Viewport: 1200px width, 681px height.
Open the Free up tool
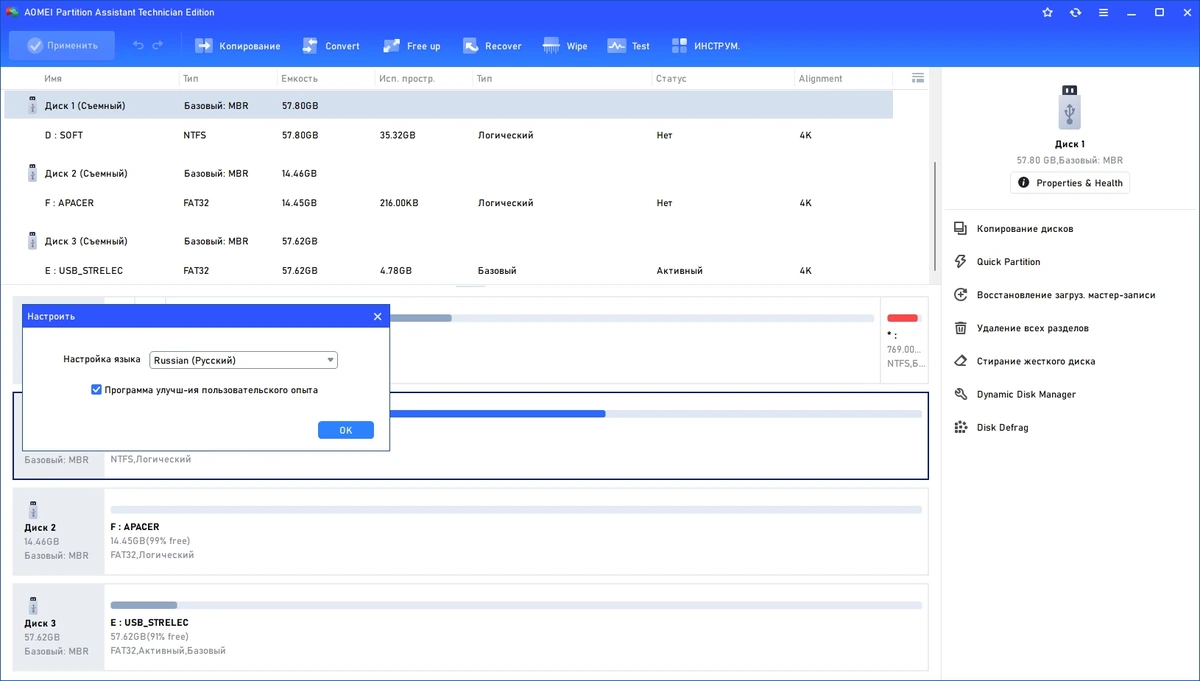click(410, 46)
